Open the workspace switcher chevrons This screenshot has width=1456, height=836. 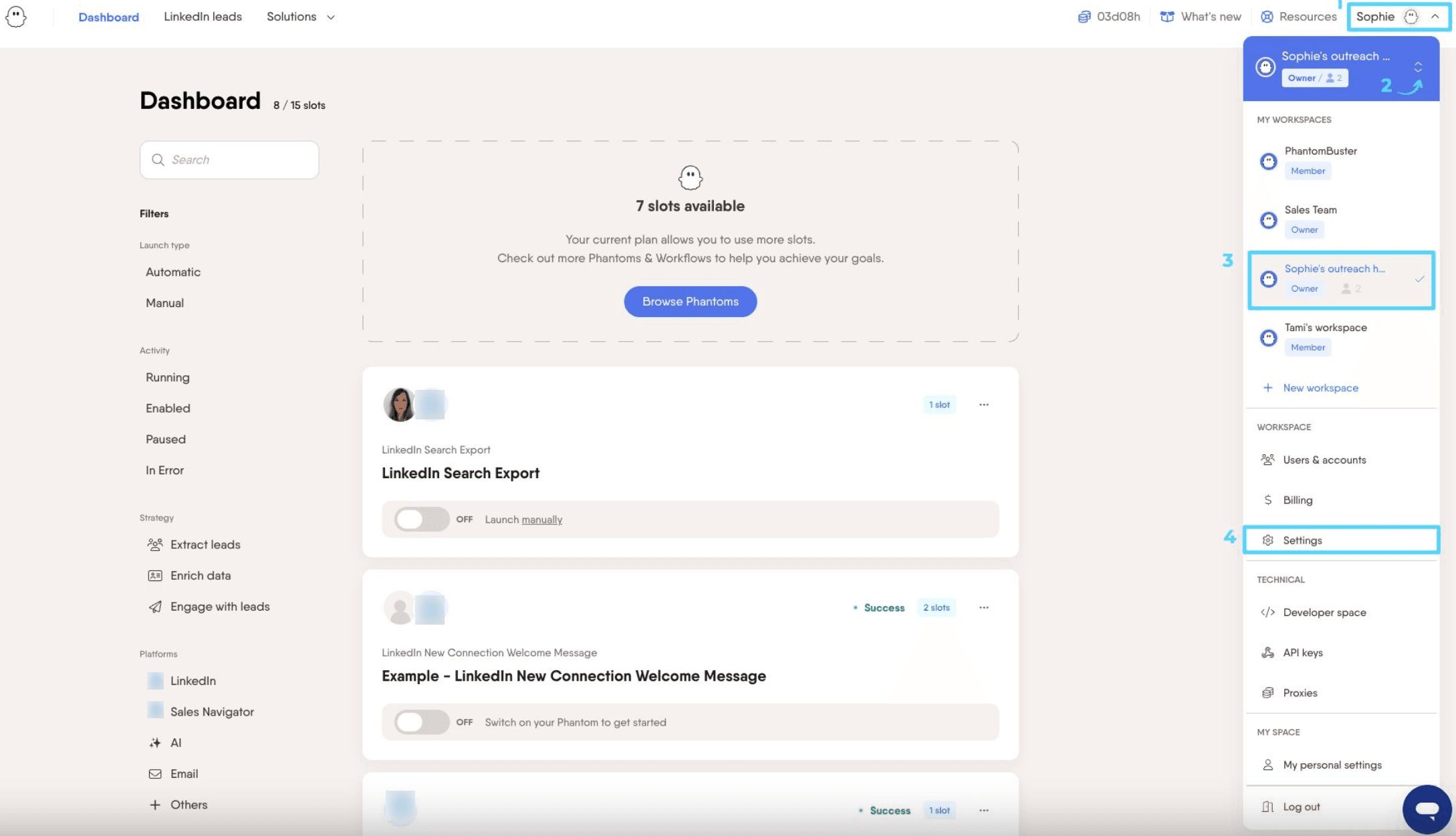[x=1418, y=67]
